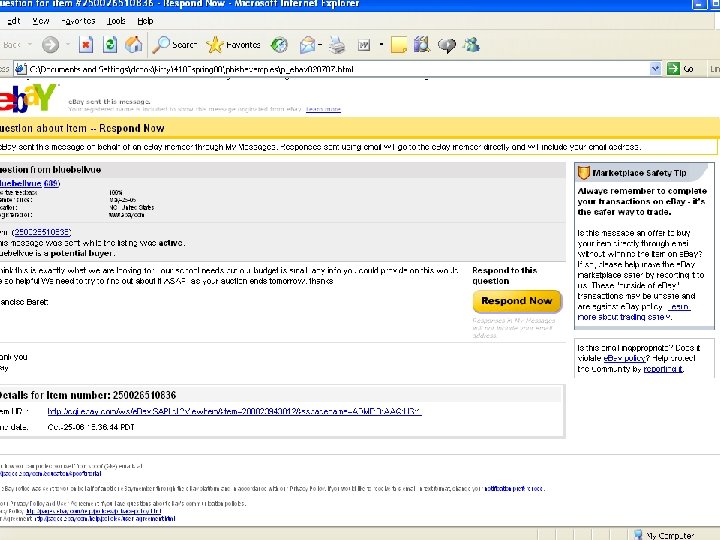Open the eBay policy link
Image resolution: width=720 pixels, height=540 pixels.
pyautogui.click(x=625, y=358)
